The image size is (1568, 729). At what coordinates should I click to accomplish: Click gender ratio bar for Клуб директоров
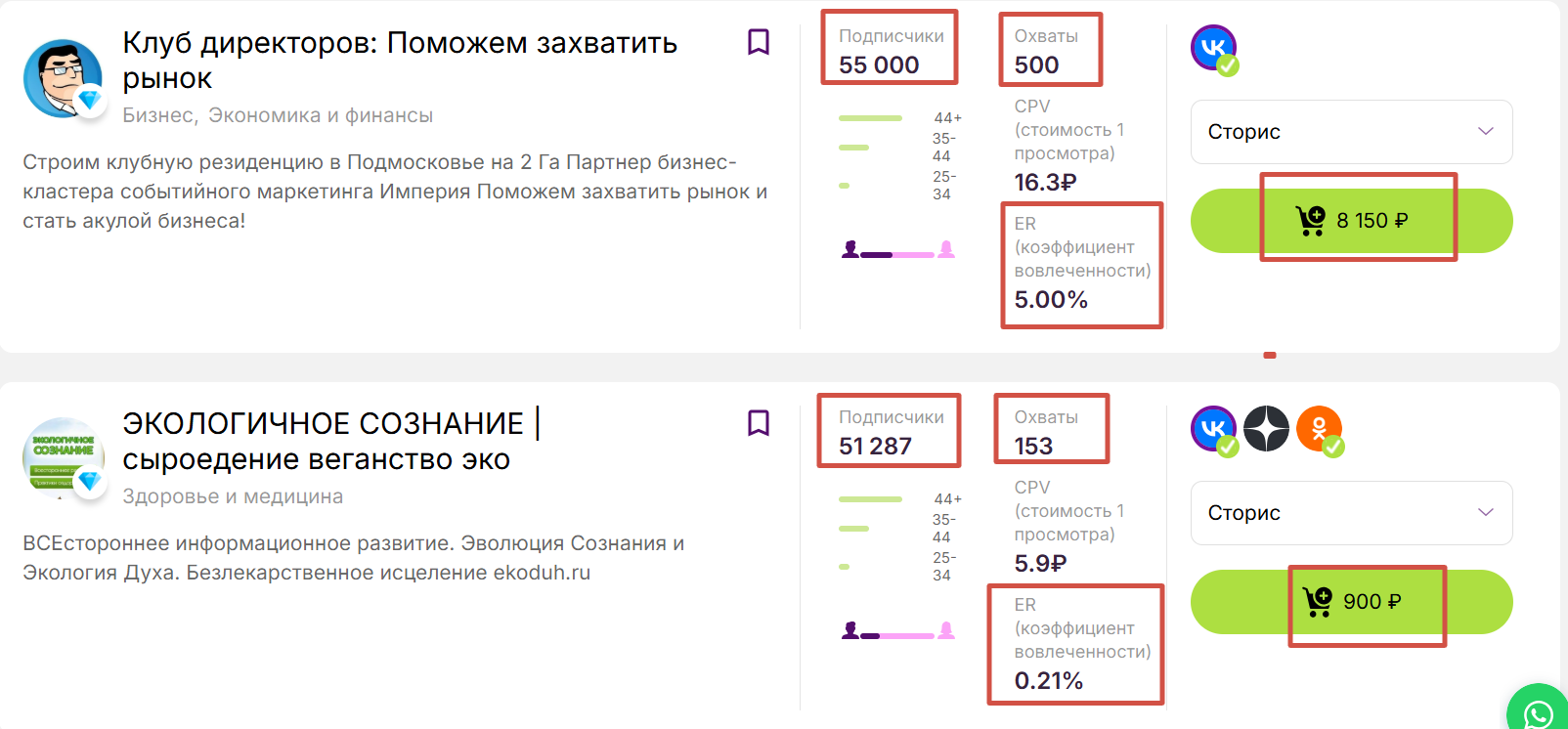pyautogui.click(x=897, y=253)
